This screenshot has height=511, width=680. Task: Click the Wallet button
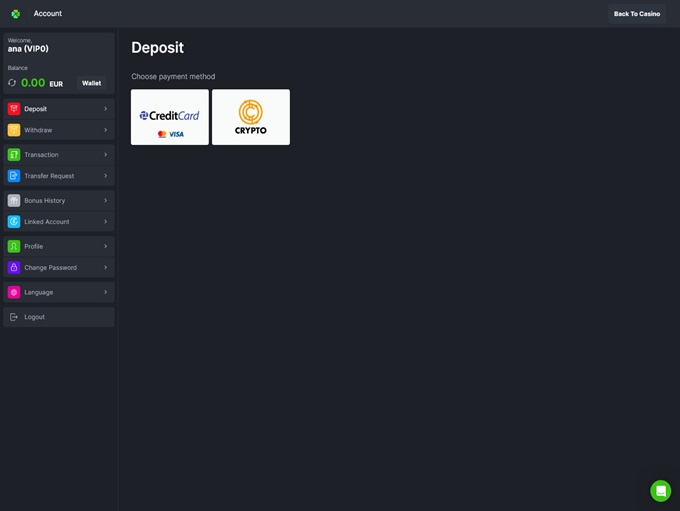[92, 83]
